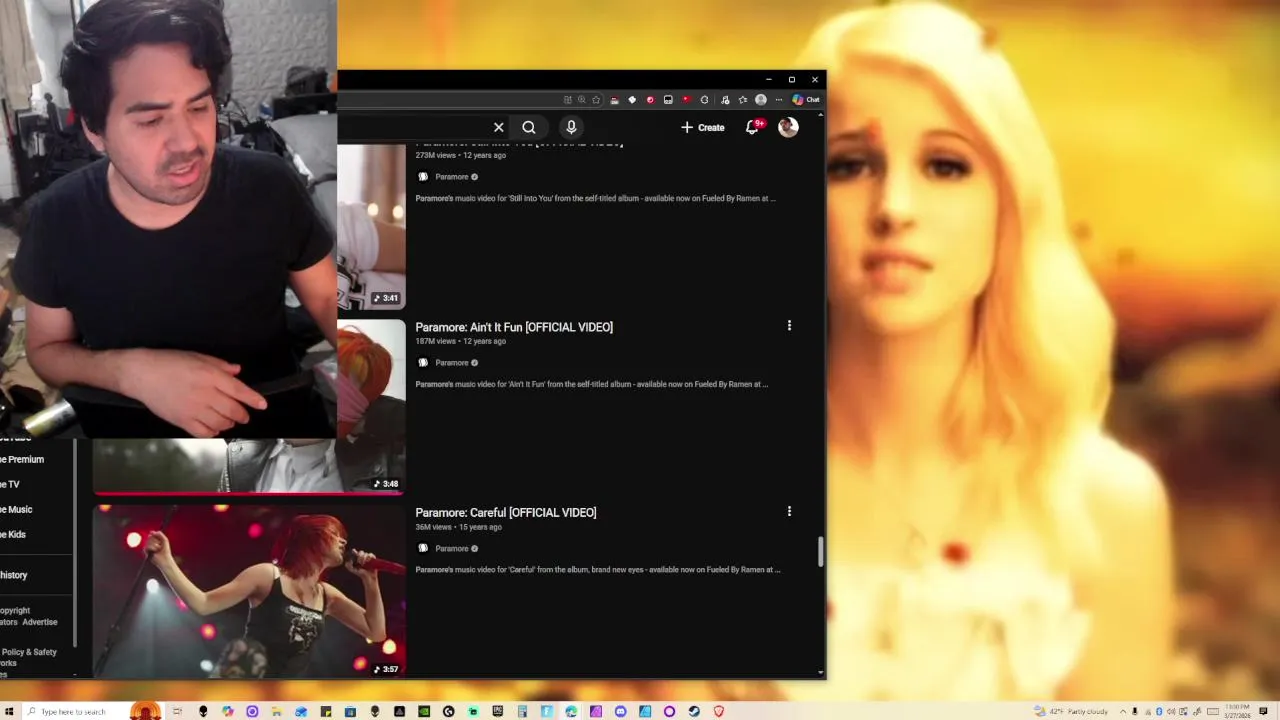Clear the YouTube search box with X
Viewport: 1280px width, 720px height.
pos(498,127)
